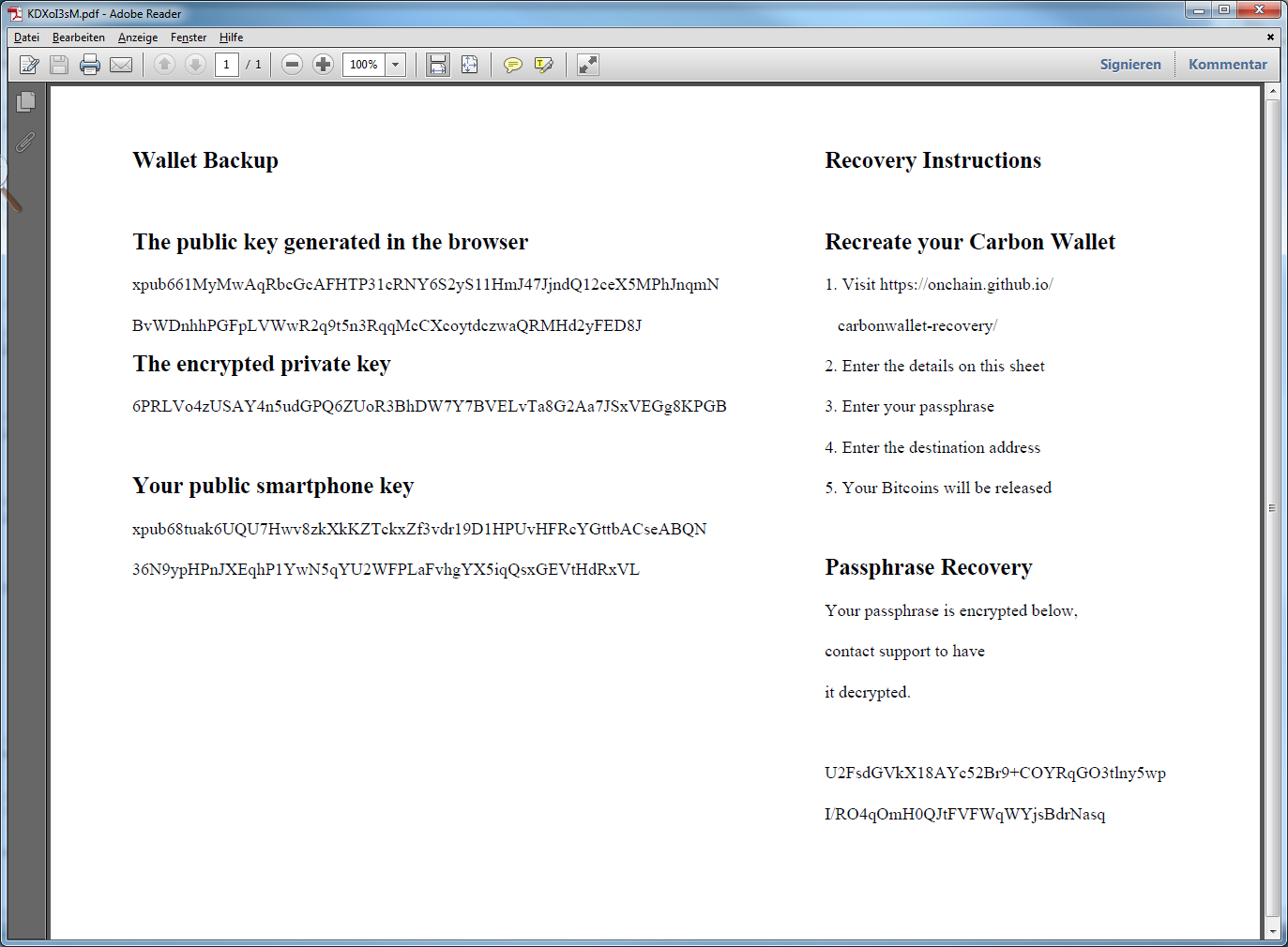Select the fit-one-full-page icon
This screenshot has width=1288, height=947.
[469, 65]
